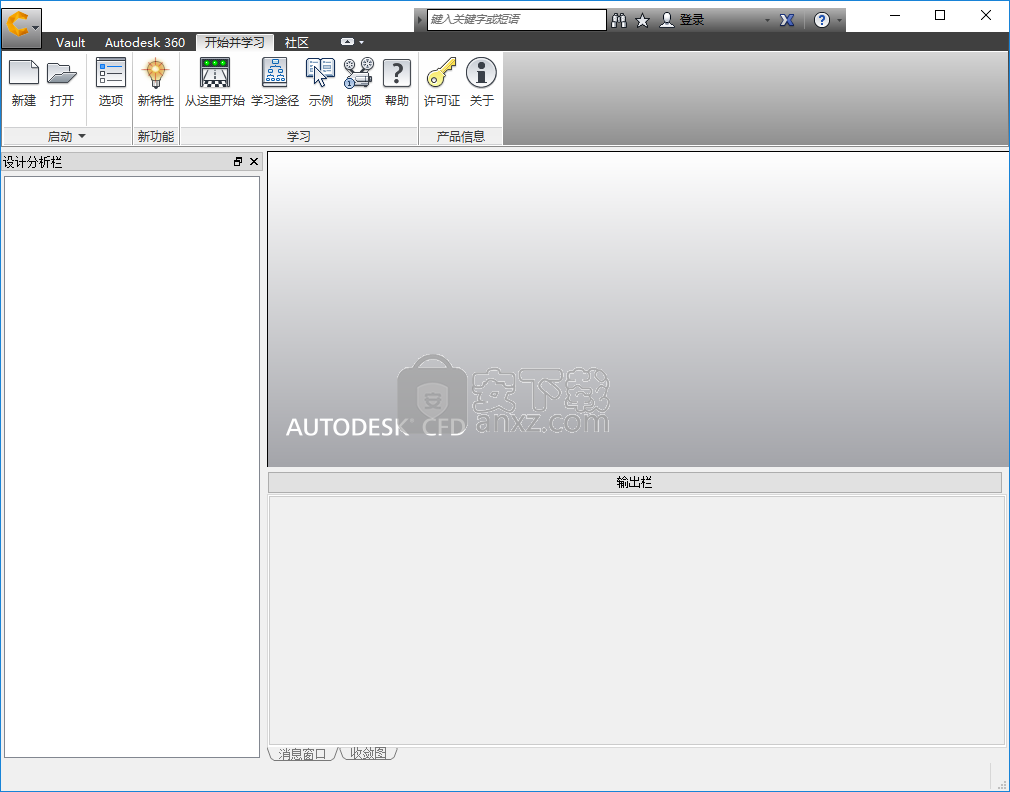The image size is (1010, 792).
Task: Float the 设计分析栏 panel with restore icon
Action: 238,162
